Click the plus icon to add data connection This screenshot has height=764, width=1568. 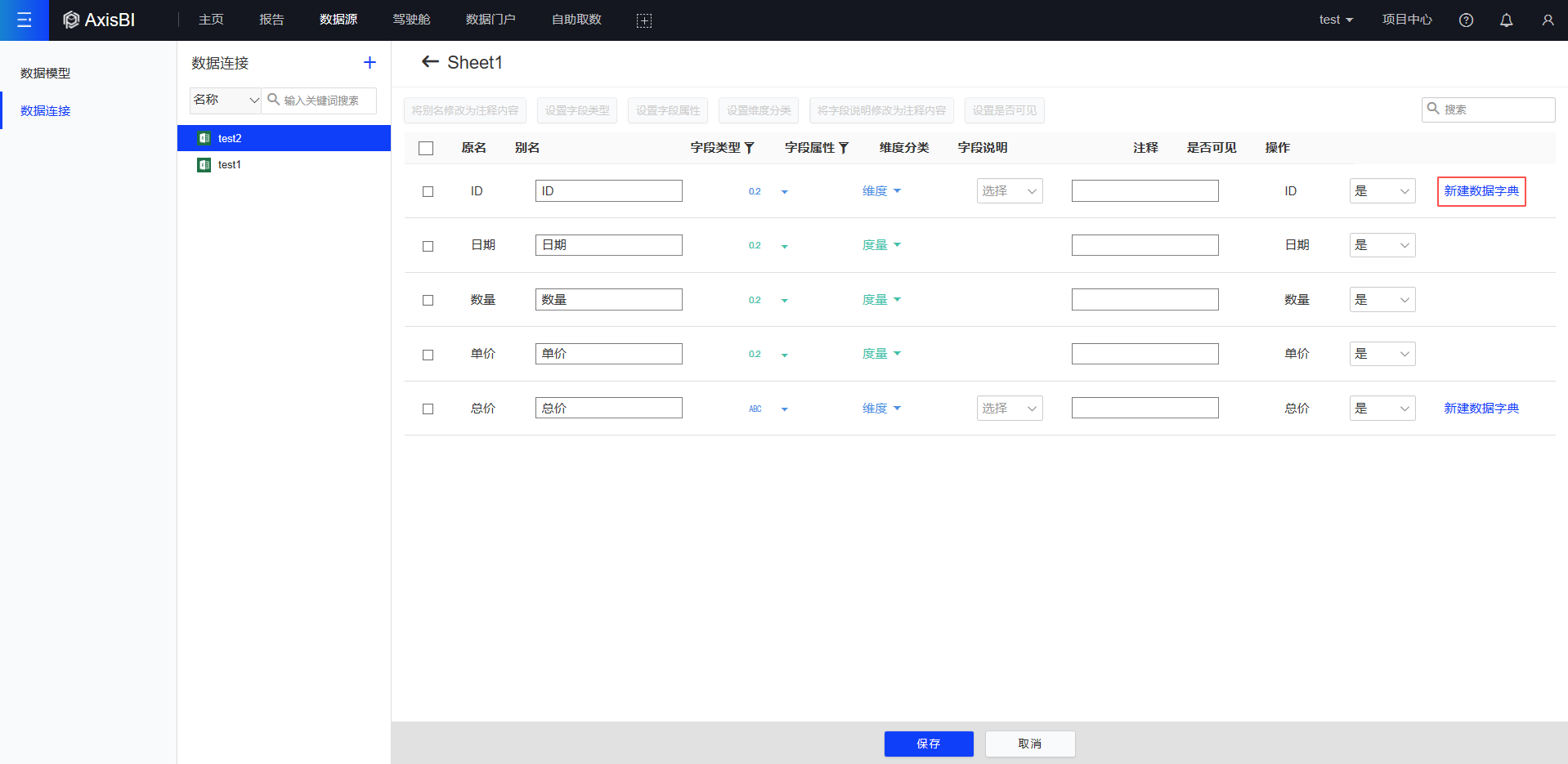coord(370,63)
